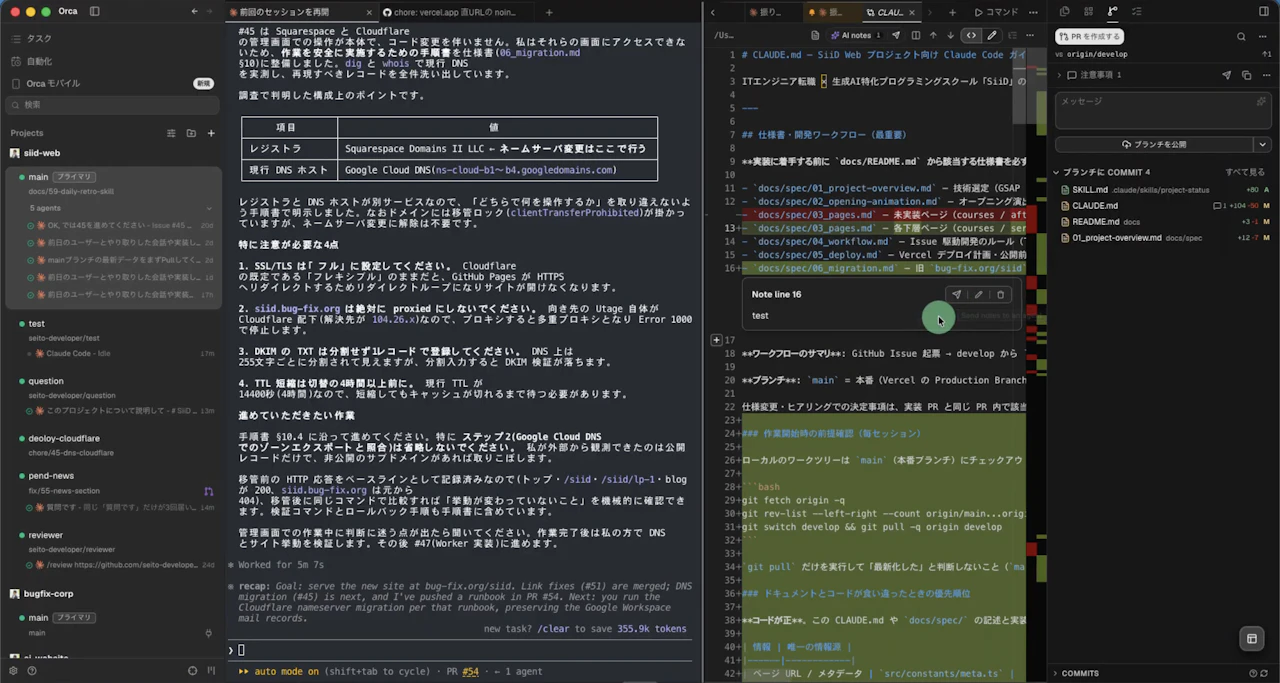
Task: Open the grid panel icon in right sidebar
Action: click(x=1088, y=11)
